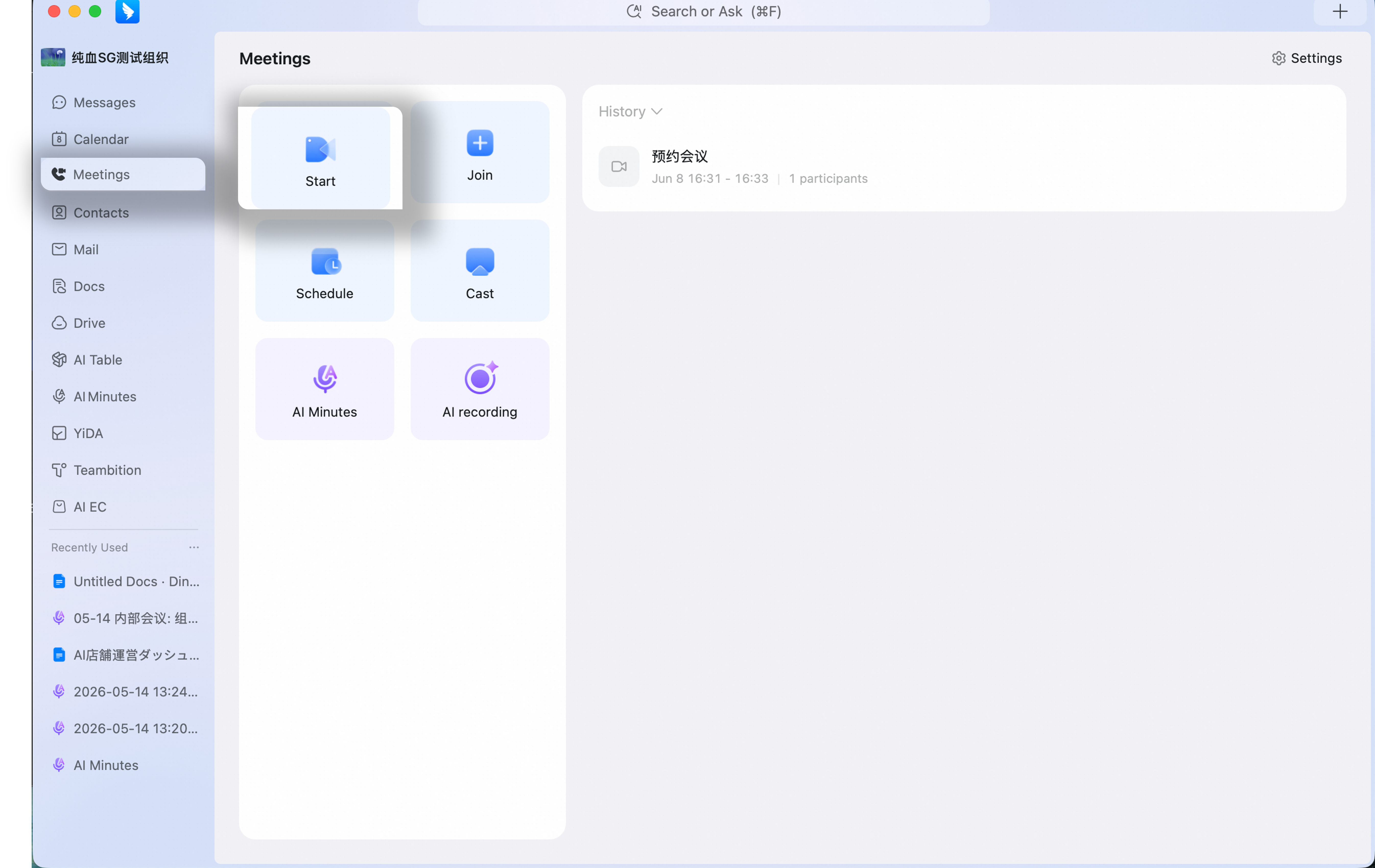The height and width of the screenshot is (868, 1375).
Task: Click the Meetings page heading
Action: coord(275,58)
